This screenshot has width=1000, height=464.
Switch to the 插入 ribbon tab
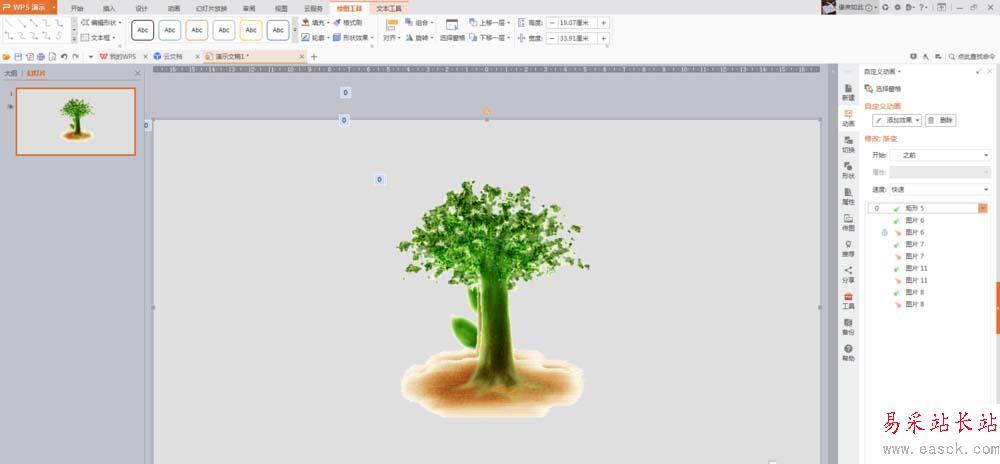(110, 8)
